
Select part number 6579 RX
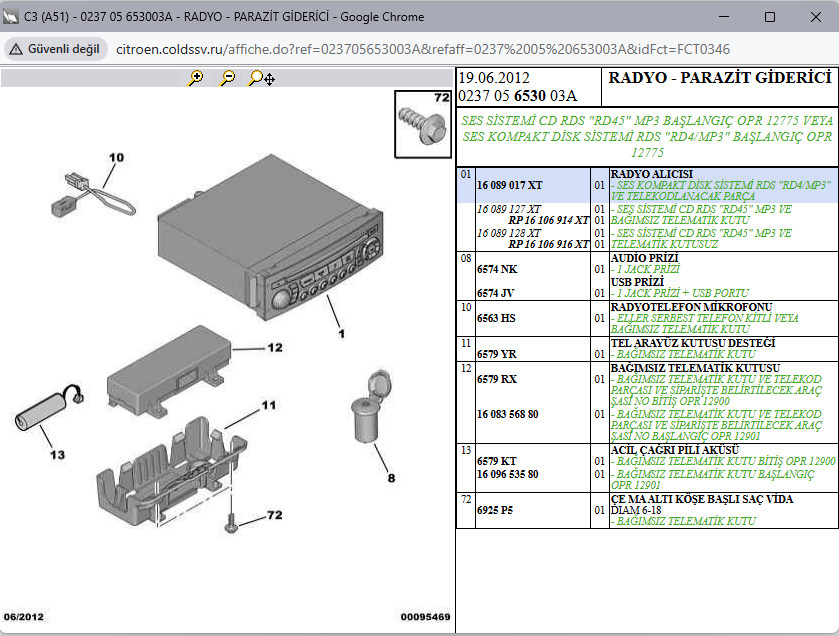coord(497,380)
